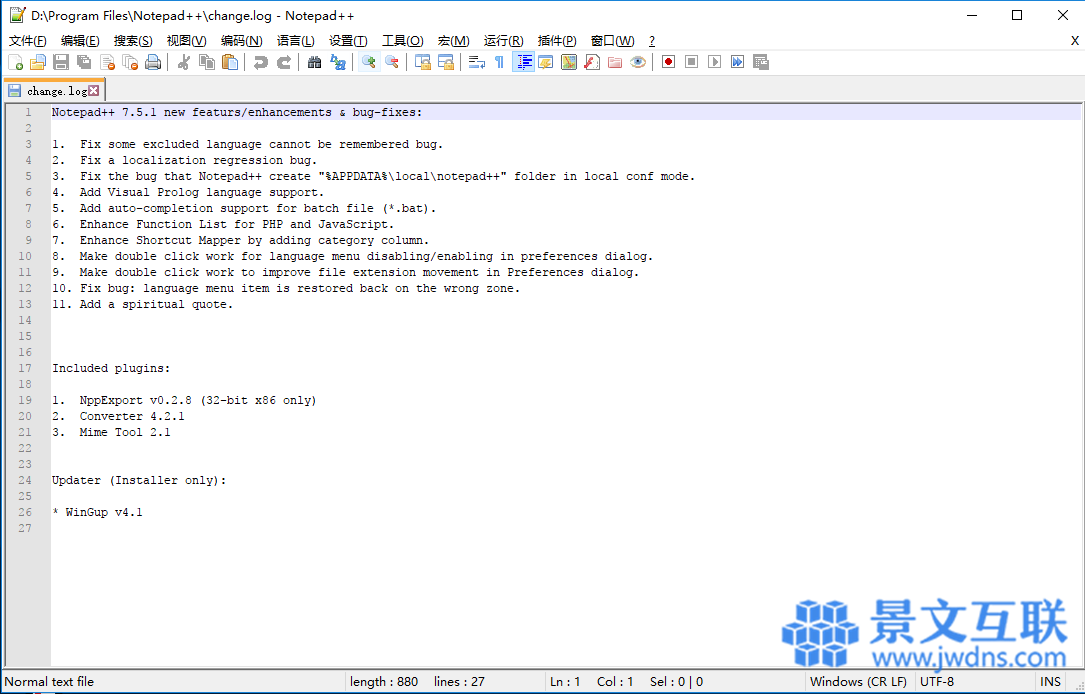The image size is (1085, 694).
Task: Click the 'Ln : 1' status bar entry
Action: coord(565,682)
